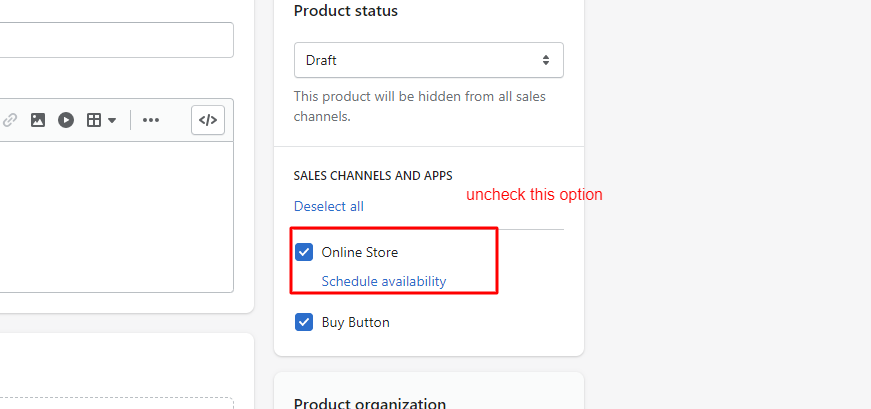Click the insert image icon
This screenshot has height=409, width=871.
point(38,120)
